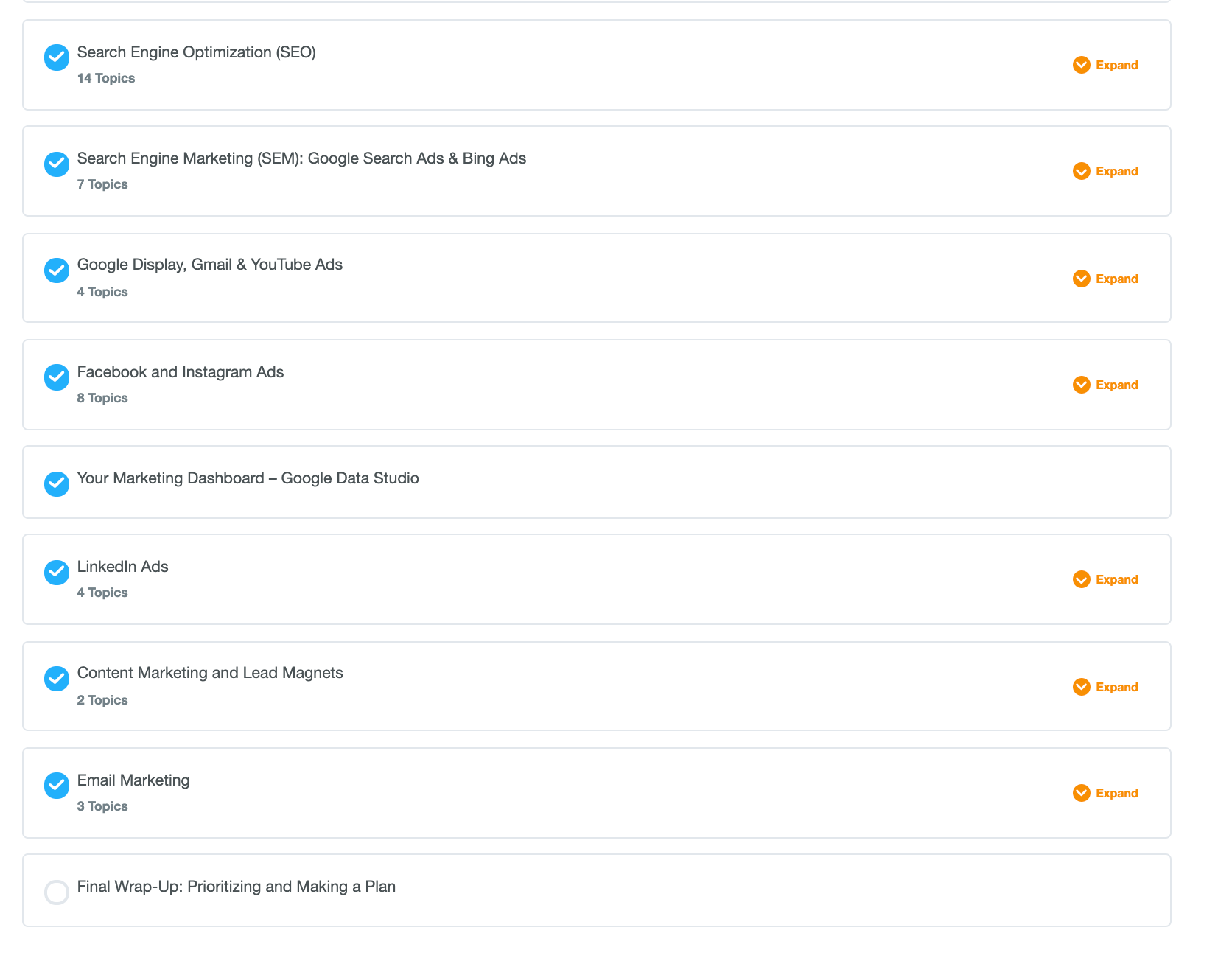Open Search Engine Marketing (SEM) lesson title

pyautogui.click(x=301, y=158)
